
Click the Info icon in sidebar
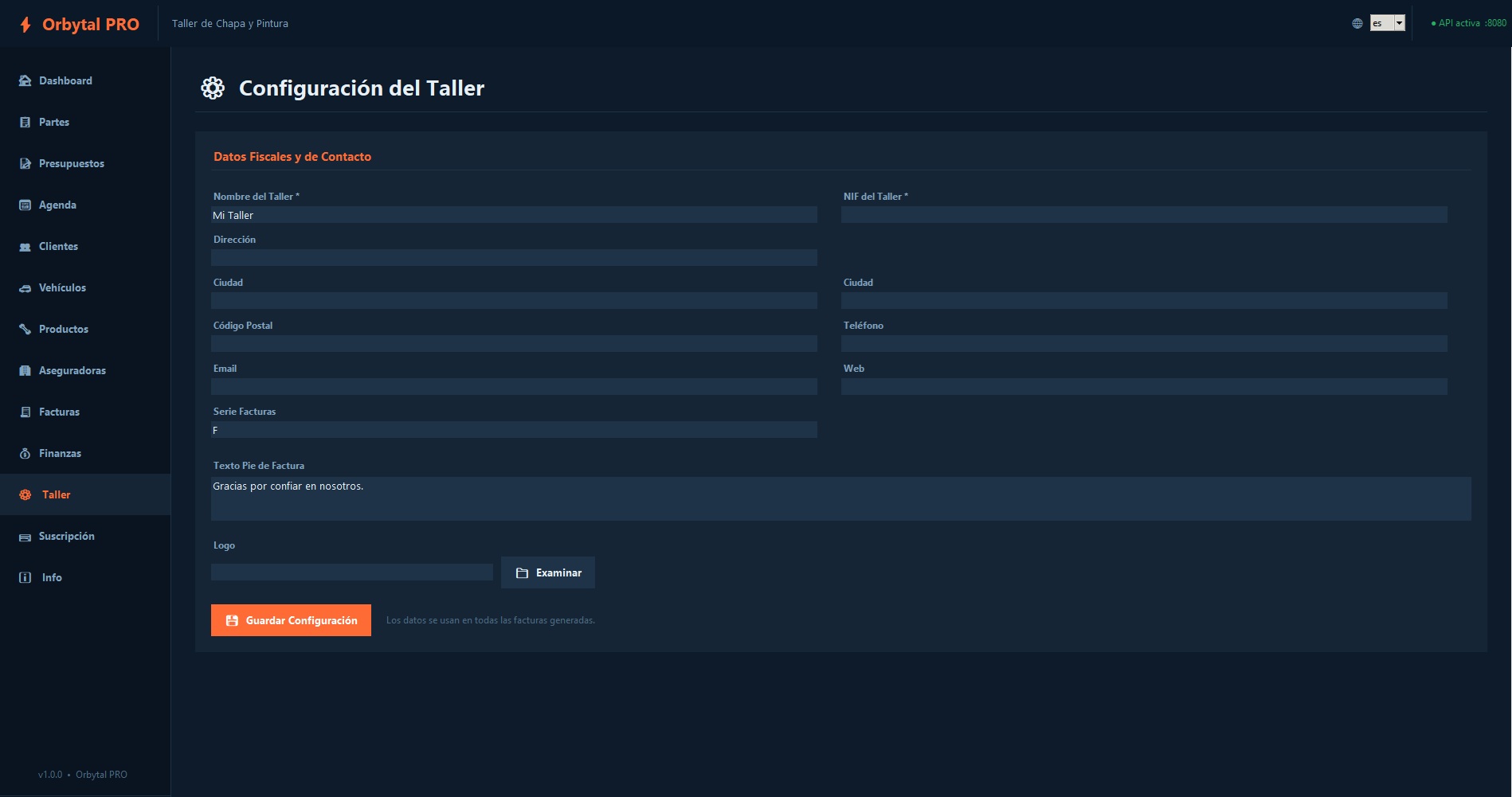point(25,578)
